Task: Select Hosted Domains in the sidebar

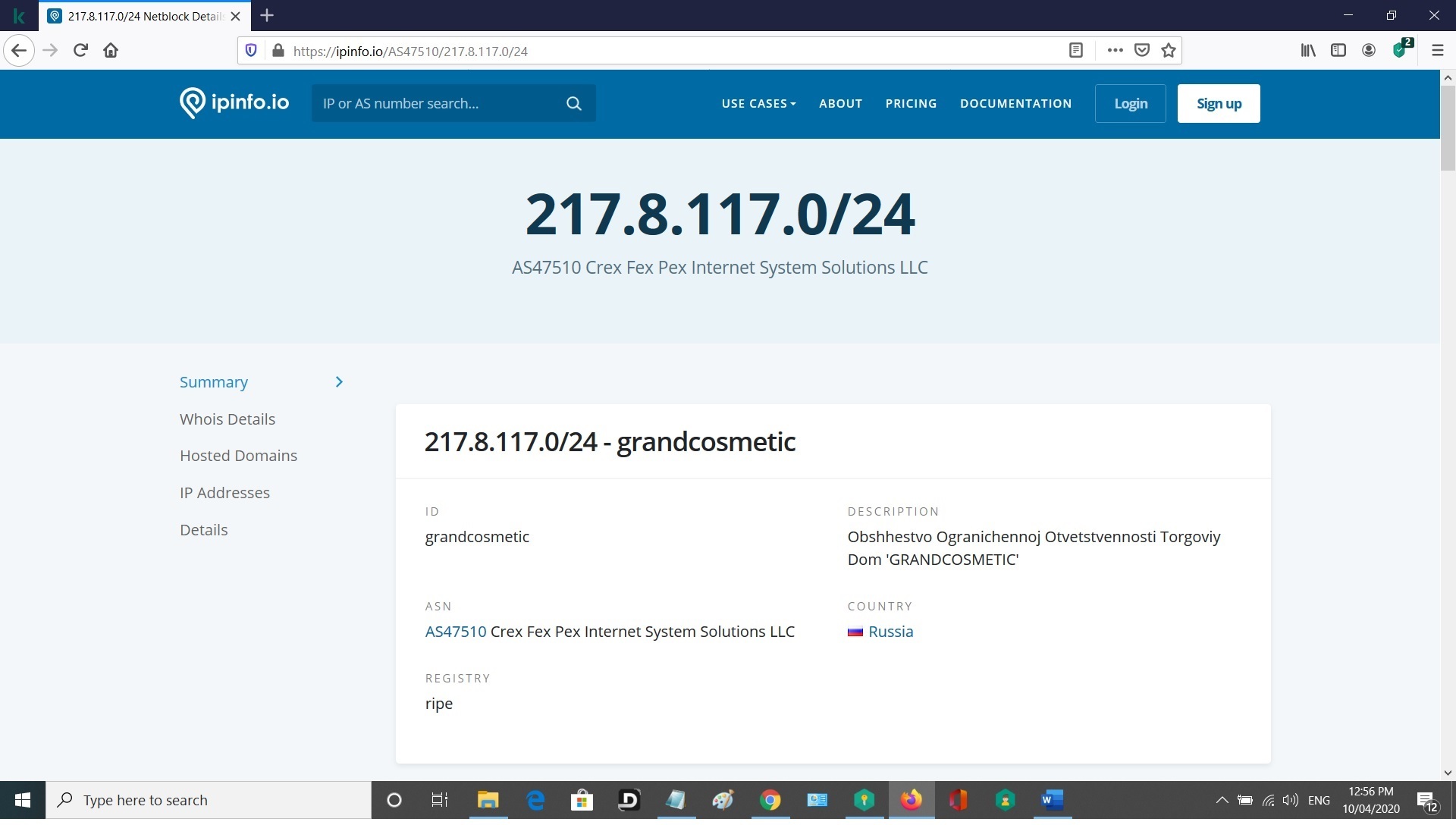Action: [x=238, y=456]
